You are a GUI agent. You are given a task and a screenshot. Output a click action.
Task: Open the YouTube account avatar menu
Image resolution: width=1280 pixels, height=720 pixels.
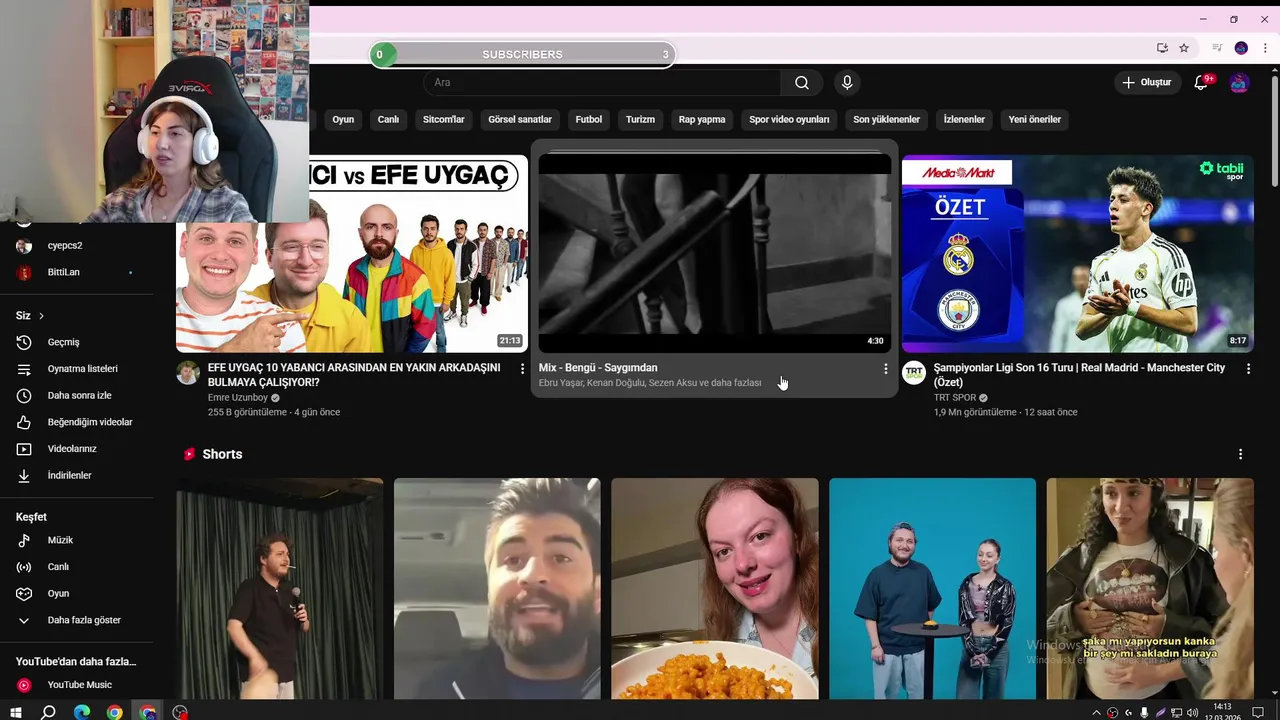[1239, 83]
